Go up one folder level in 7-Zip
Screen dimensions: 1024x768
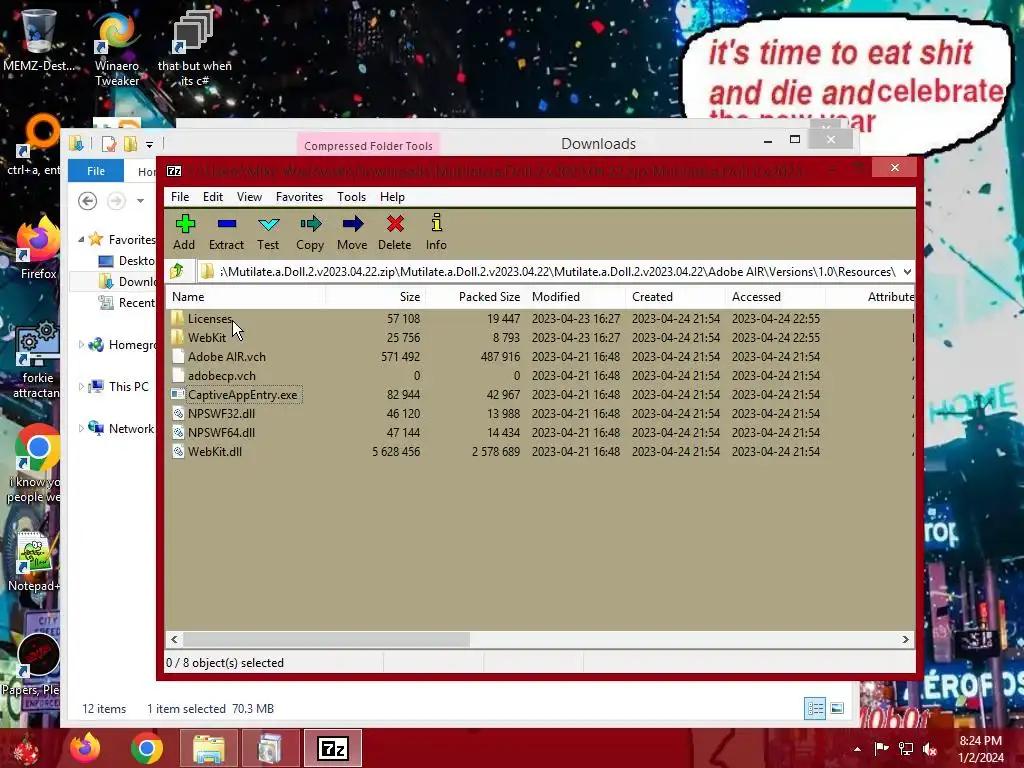point(177,271)
